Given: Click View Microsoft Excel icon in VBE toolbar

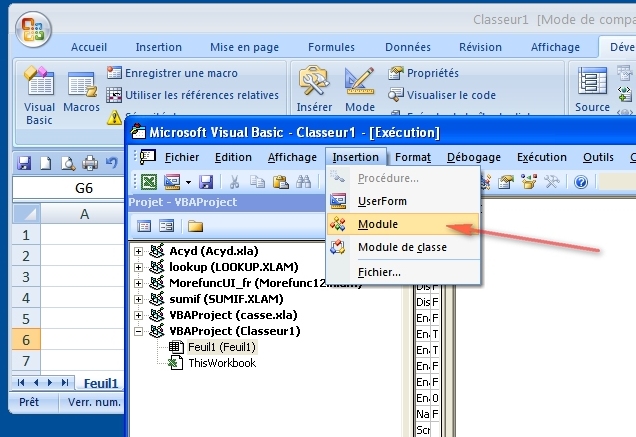Looking at the screenshot, I should point(149,182).
